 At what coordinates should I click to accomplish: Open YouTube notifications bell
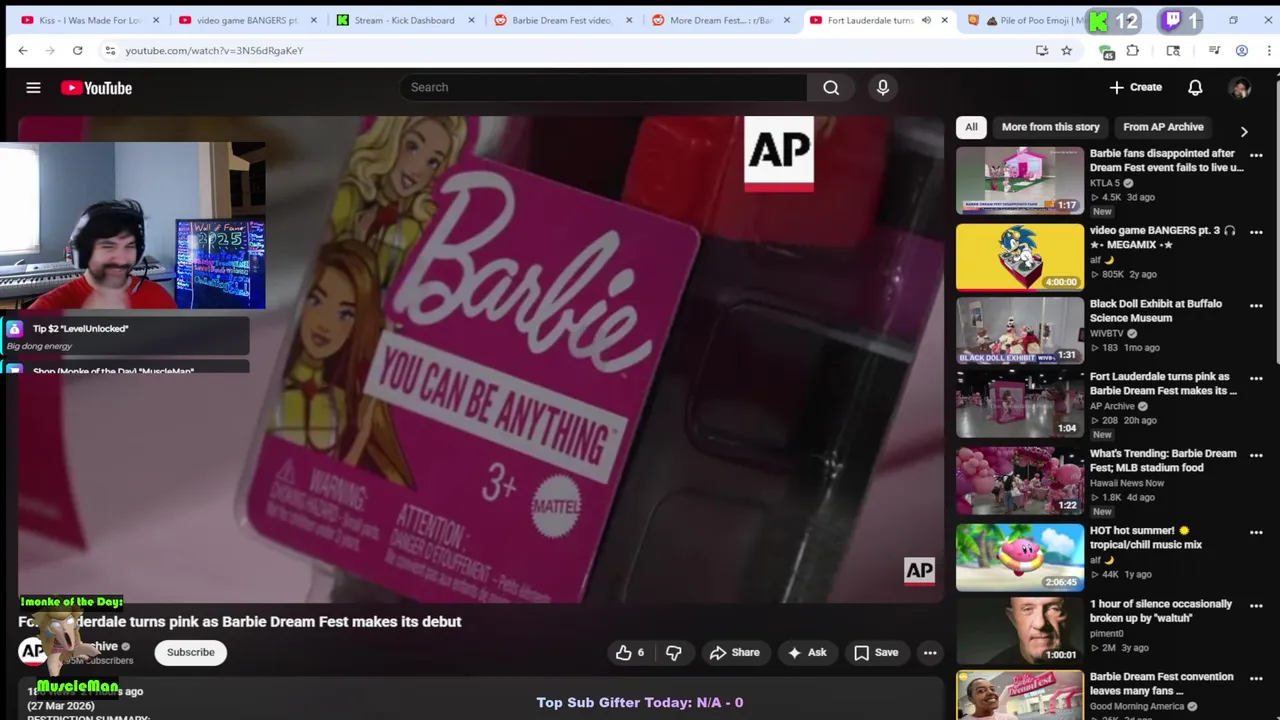pyautogui.click(x=1195, y=88)
